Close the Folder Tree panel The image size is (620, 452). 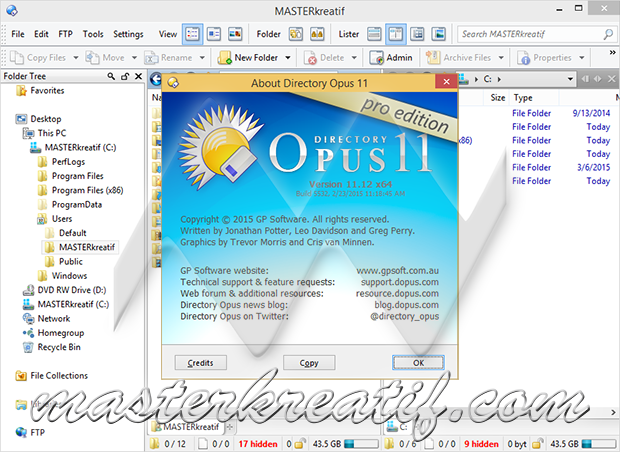coord(138,76)
